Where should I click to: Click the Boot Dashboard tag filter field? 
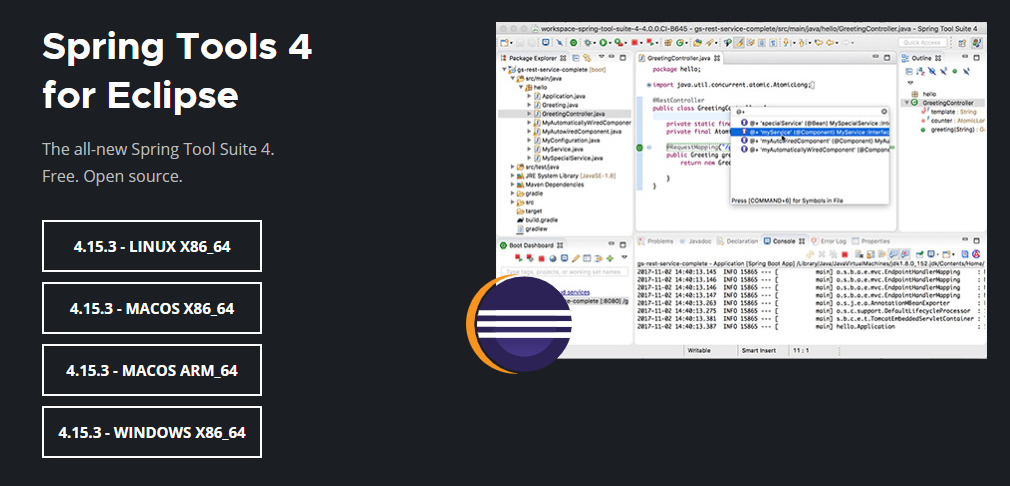pos(564,272)
